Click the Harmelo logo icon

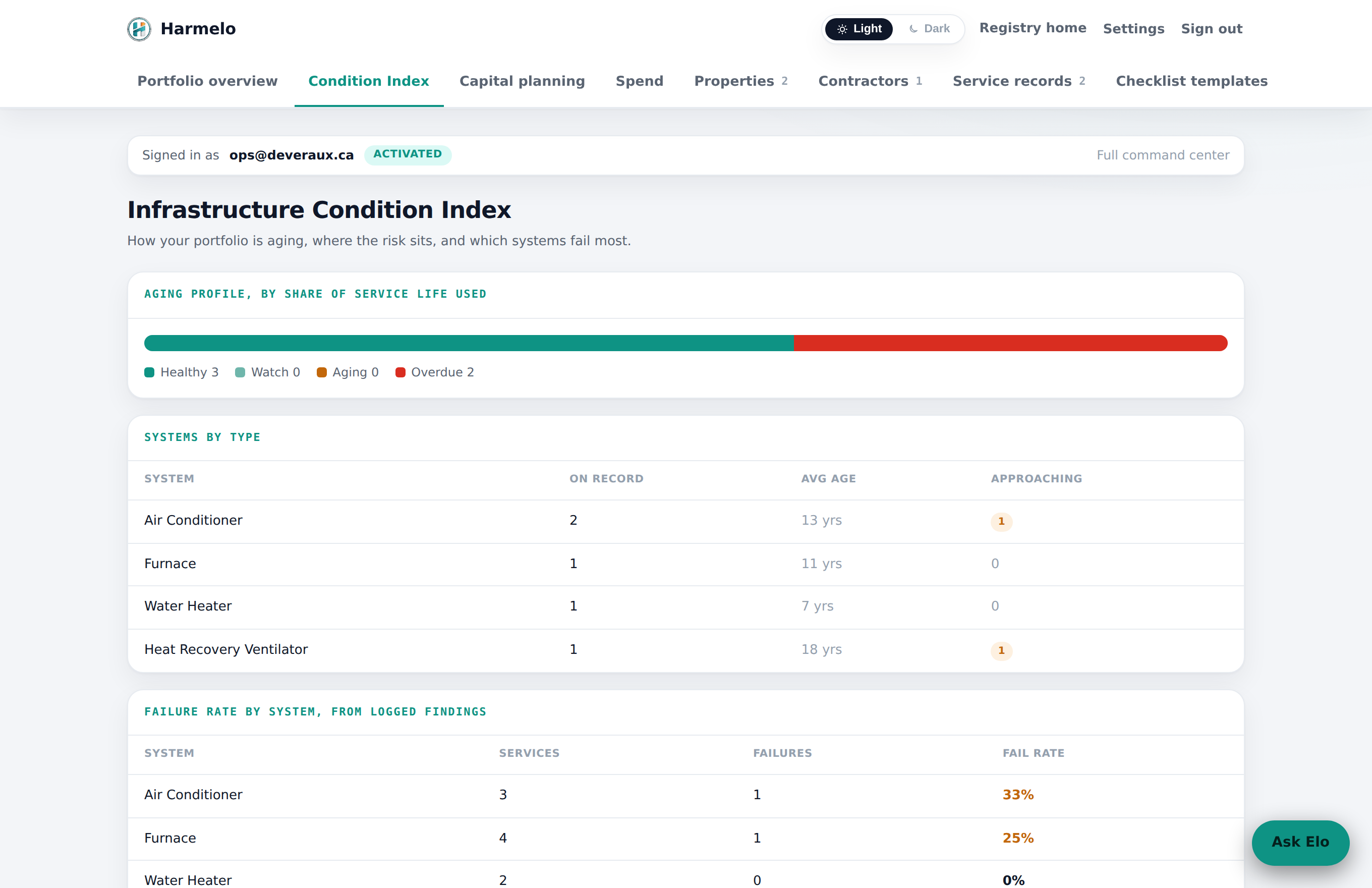139,29
